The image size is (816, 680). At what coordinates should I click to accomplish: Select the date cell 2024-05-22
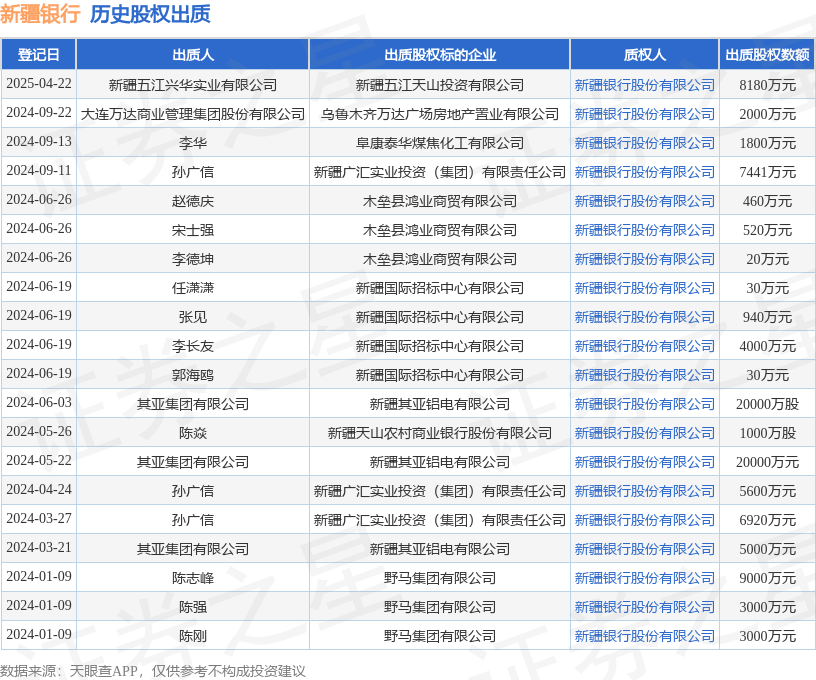click(x=39, y=461)
